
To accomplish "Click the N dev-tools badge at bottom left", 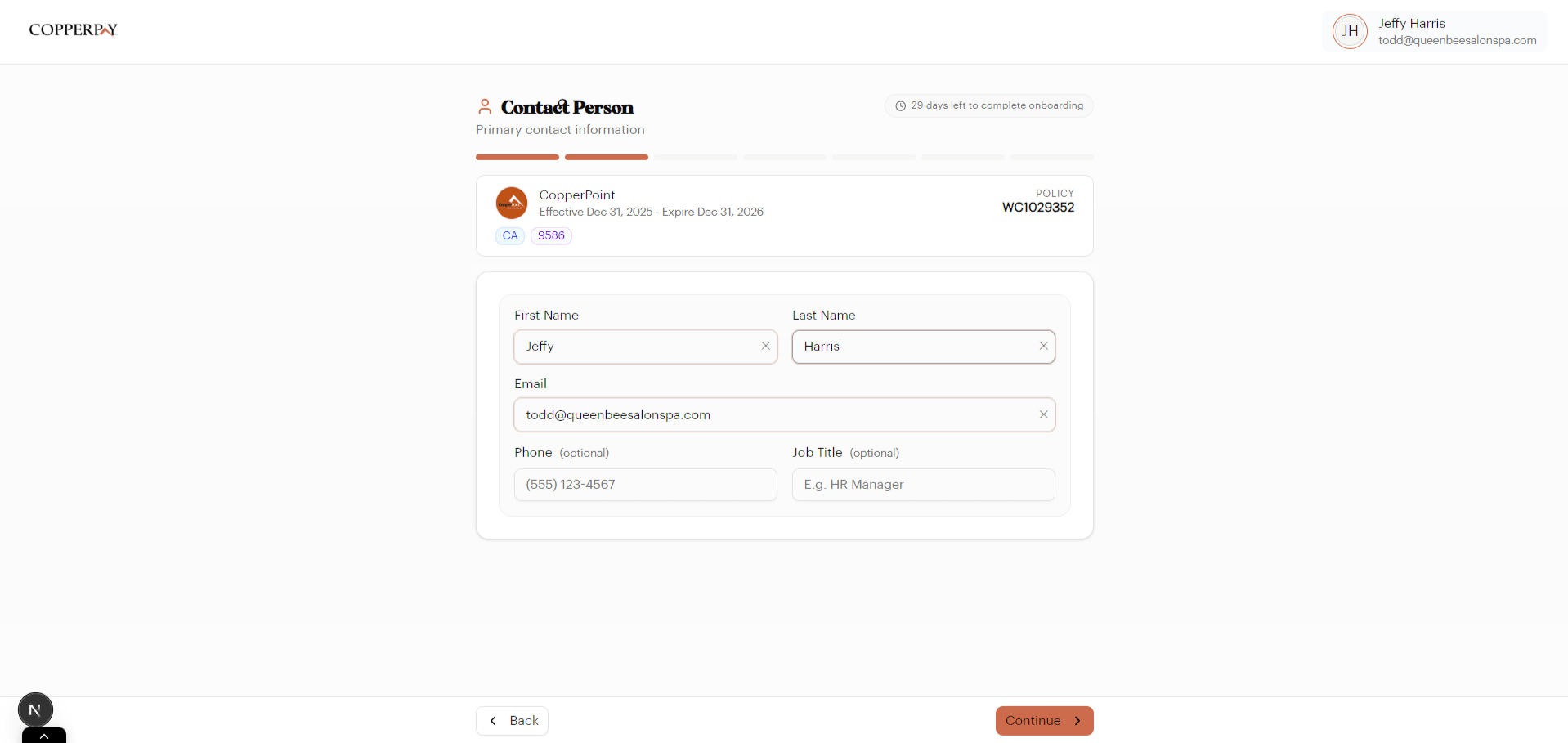I will [34, 709].
